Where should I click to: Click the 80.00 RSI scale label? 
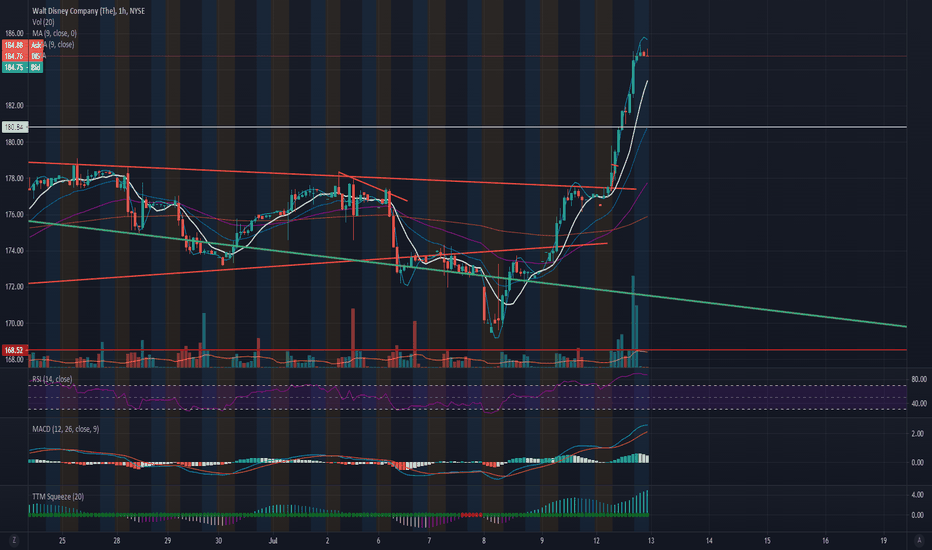[x=918, y=379]
